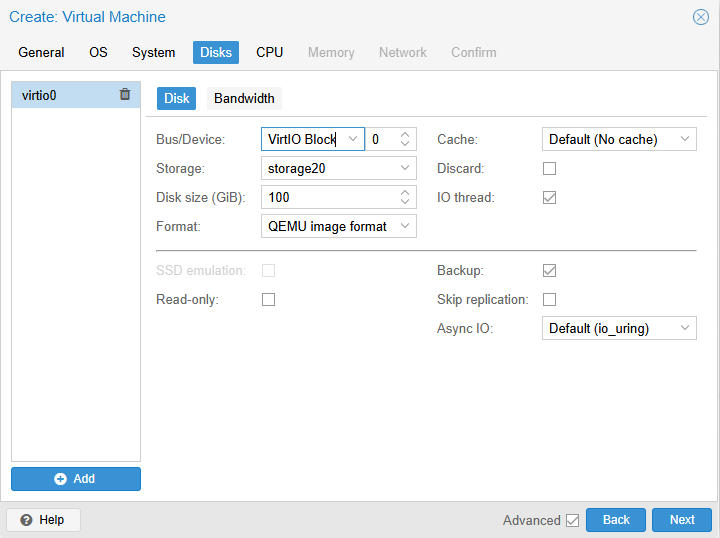This screenshot has height=538, width=720.
Task: Check the Read-only checkbox
Action: point(268,300)
